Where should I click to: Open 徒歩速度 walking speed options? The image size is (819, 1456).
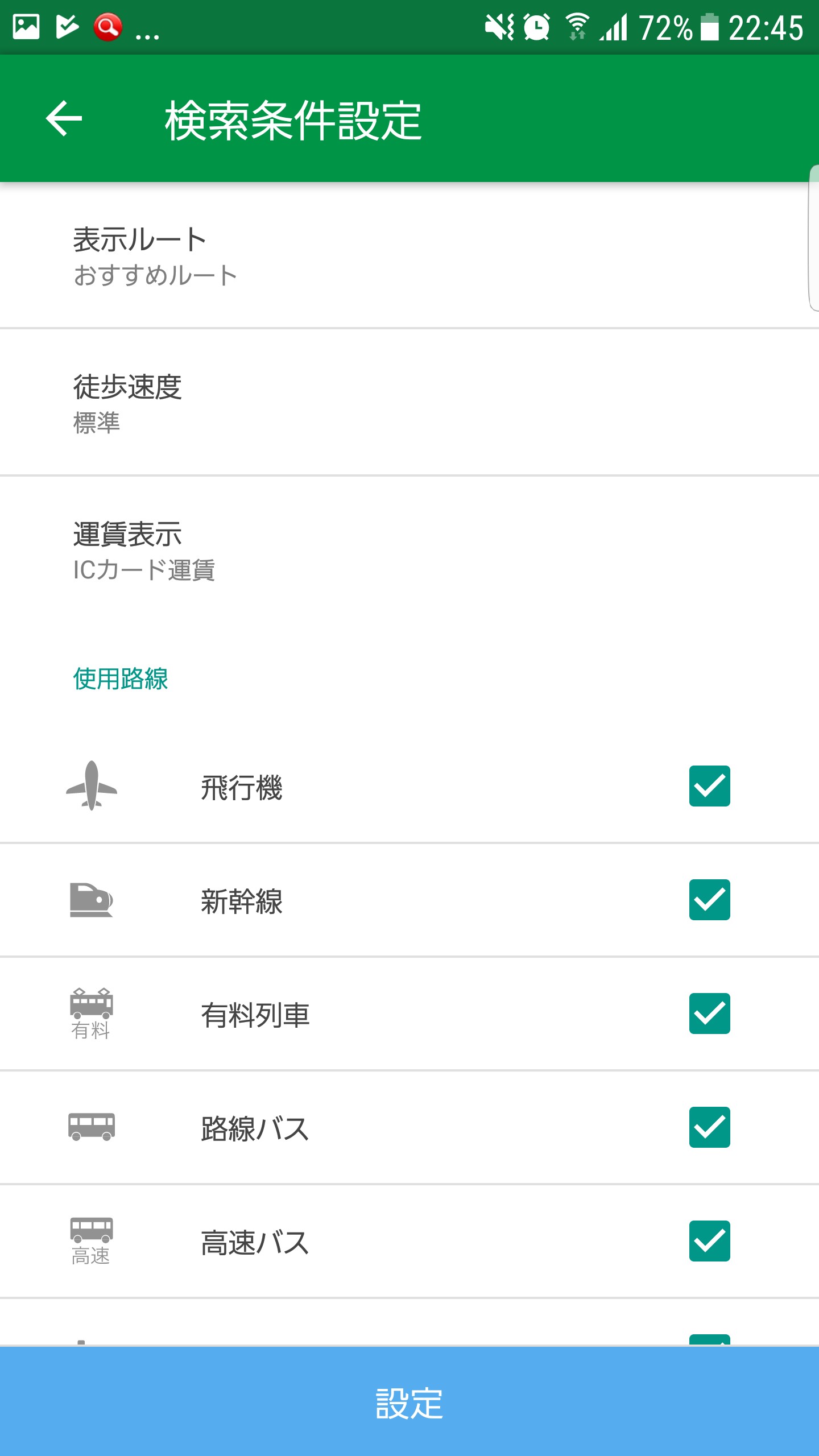click(x=409, y=403)
